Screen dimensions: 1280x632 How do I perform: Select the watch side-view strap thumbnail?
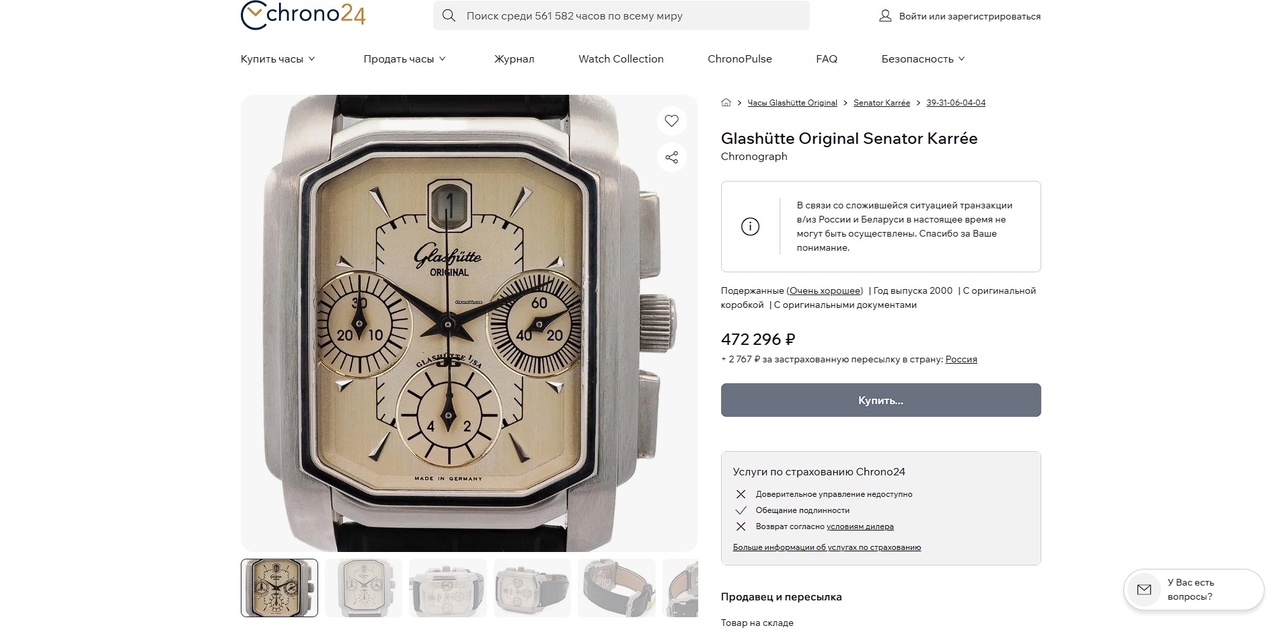coord(617,588)
